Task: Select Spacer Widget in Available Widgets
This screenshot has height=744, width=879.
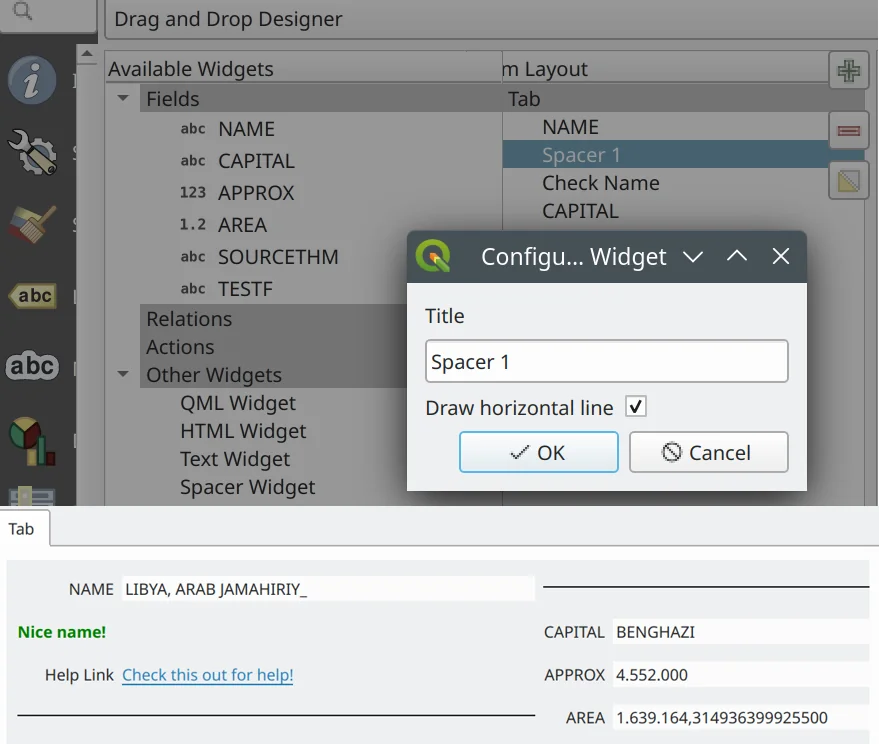Action: click(247, 487)
